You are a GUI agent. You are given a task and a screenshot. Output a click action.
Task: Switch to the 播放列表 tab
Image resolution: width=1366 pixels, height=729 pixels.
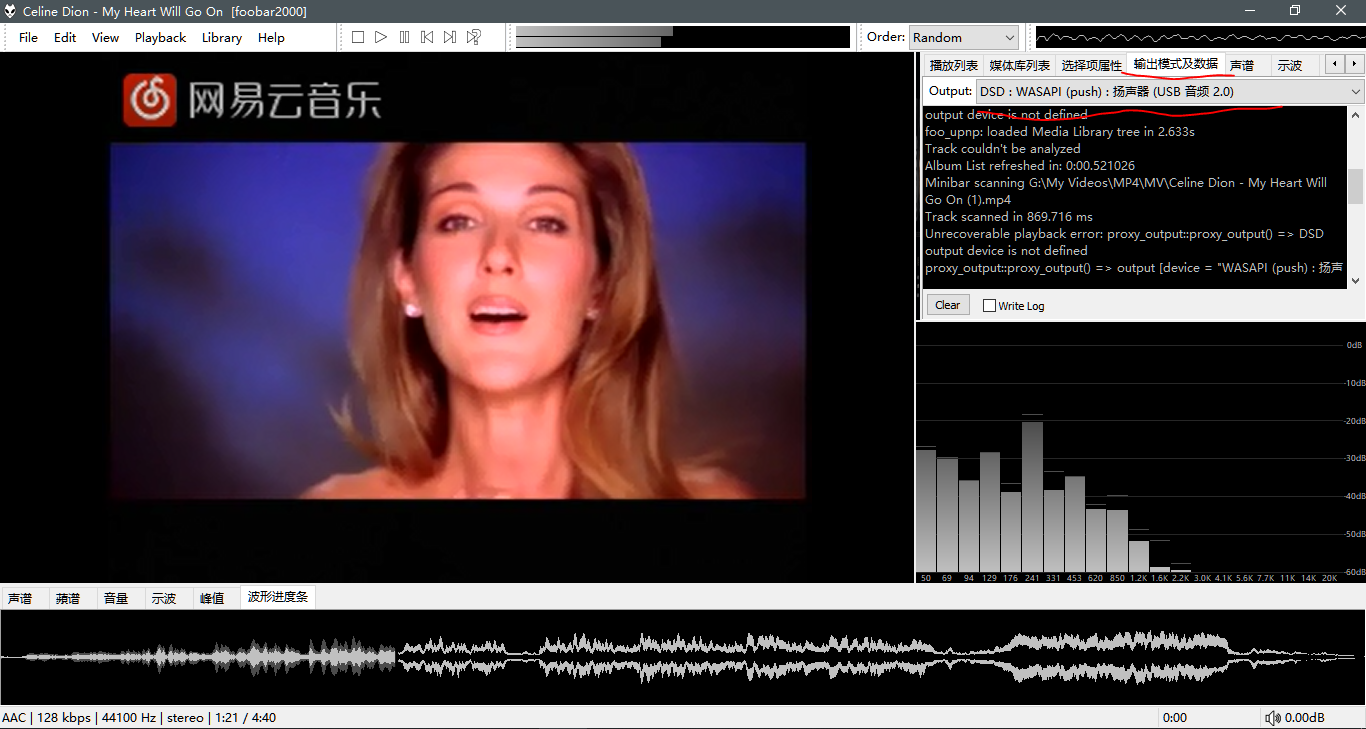[953, 65]
